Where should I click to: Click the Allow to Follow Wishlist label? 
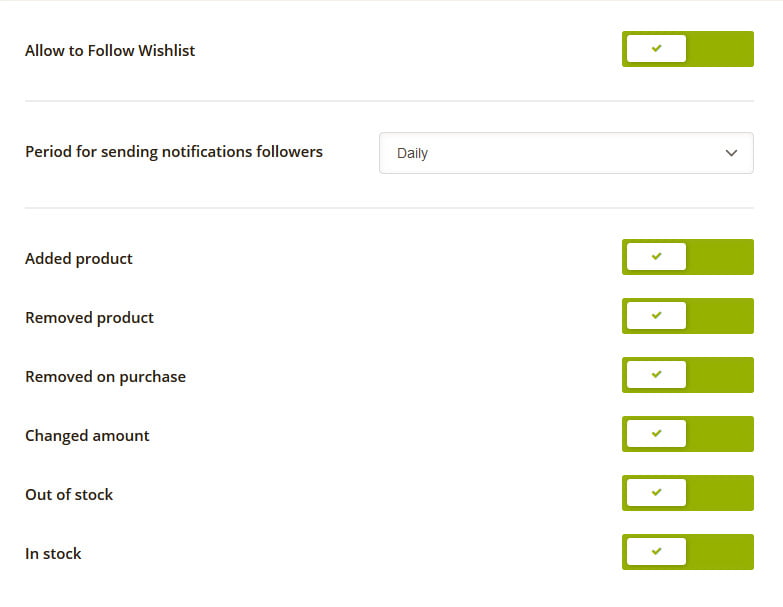click(110, 50)
